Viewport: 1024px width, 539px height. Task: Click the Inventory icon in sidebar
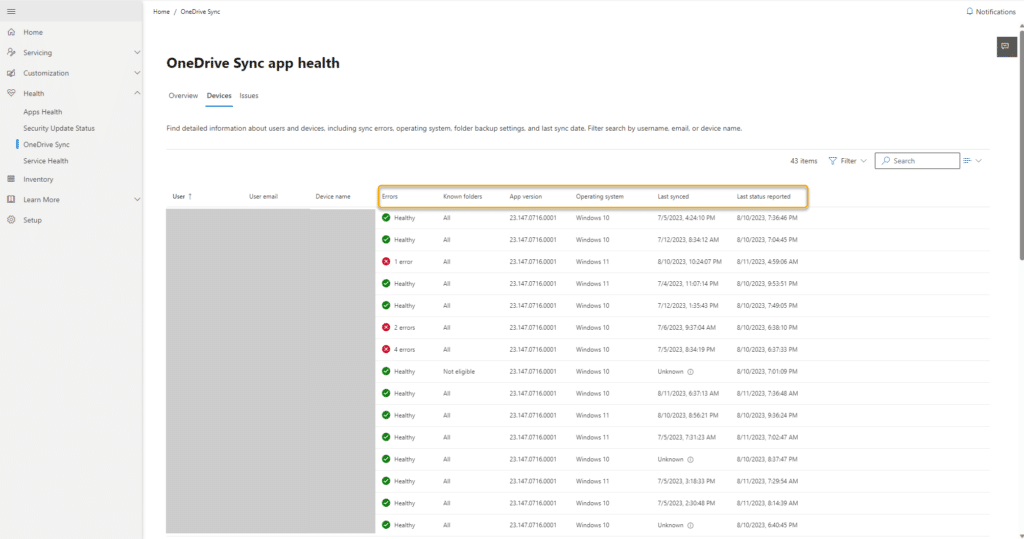11,179
